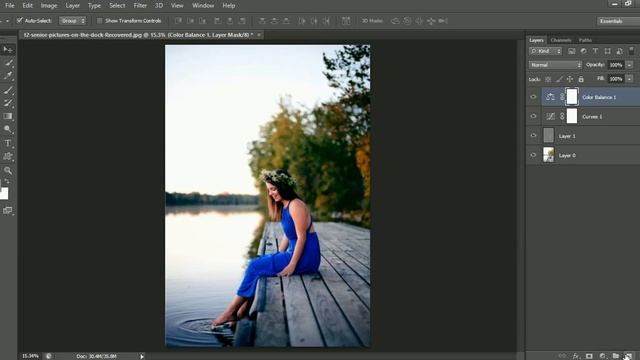Click the status bar arrow after Doc info

point(142,356)
